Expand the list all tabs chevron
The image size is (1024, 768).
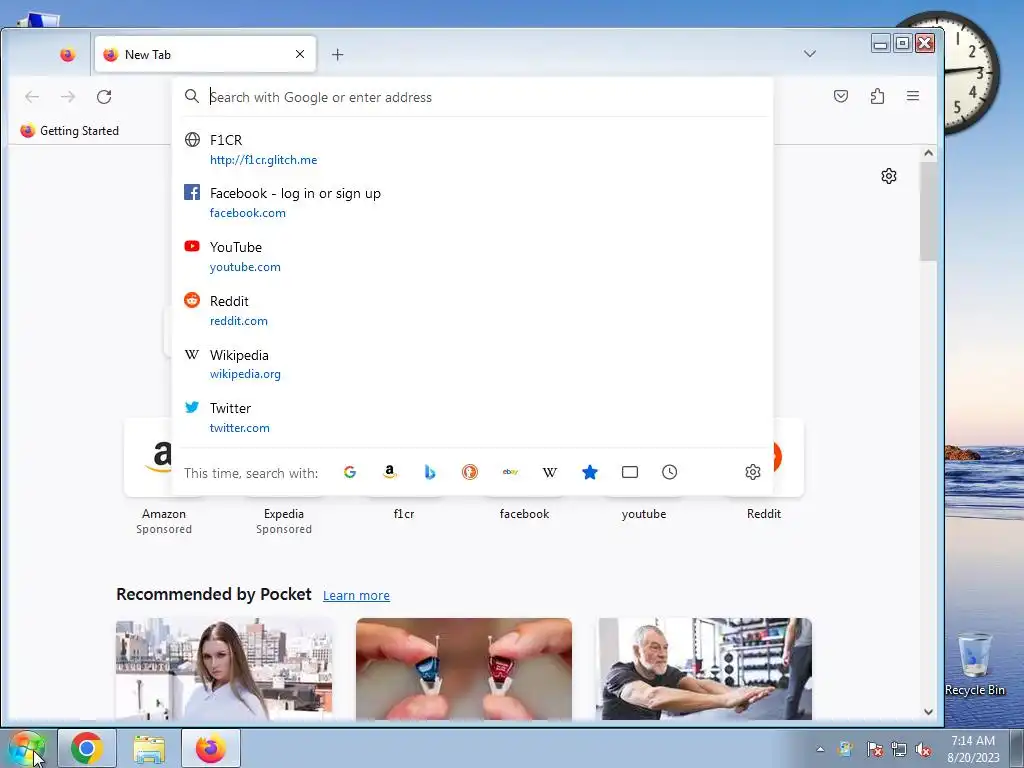point(810,54)
